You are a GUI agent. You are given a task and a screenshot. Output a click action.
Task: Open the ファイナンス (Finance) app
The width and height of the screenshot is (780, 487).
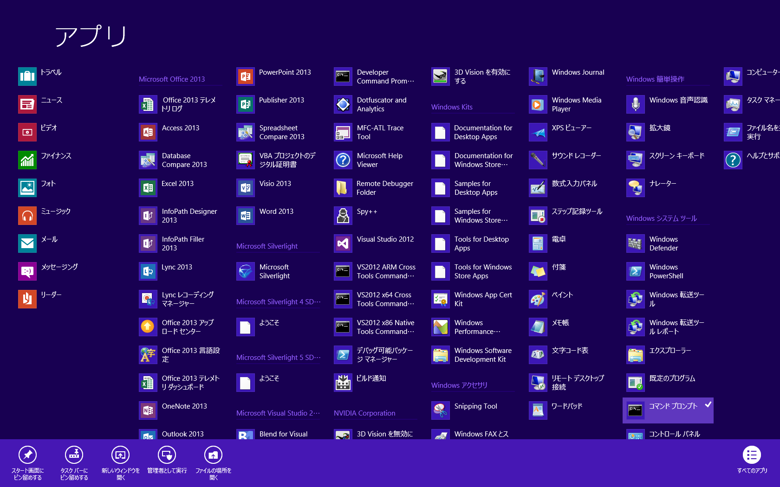coord(45,160)
